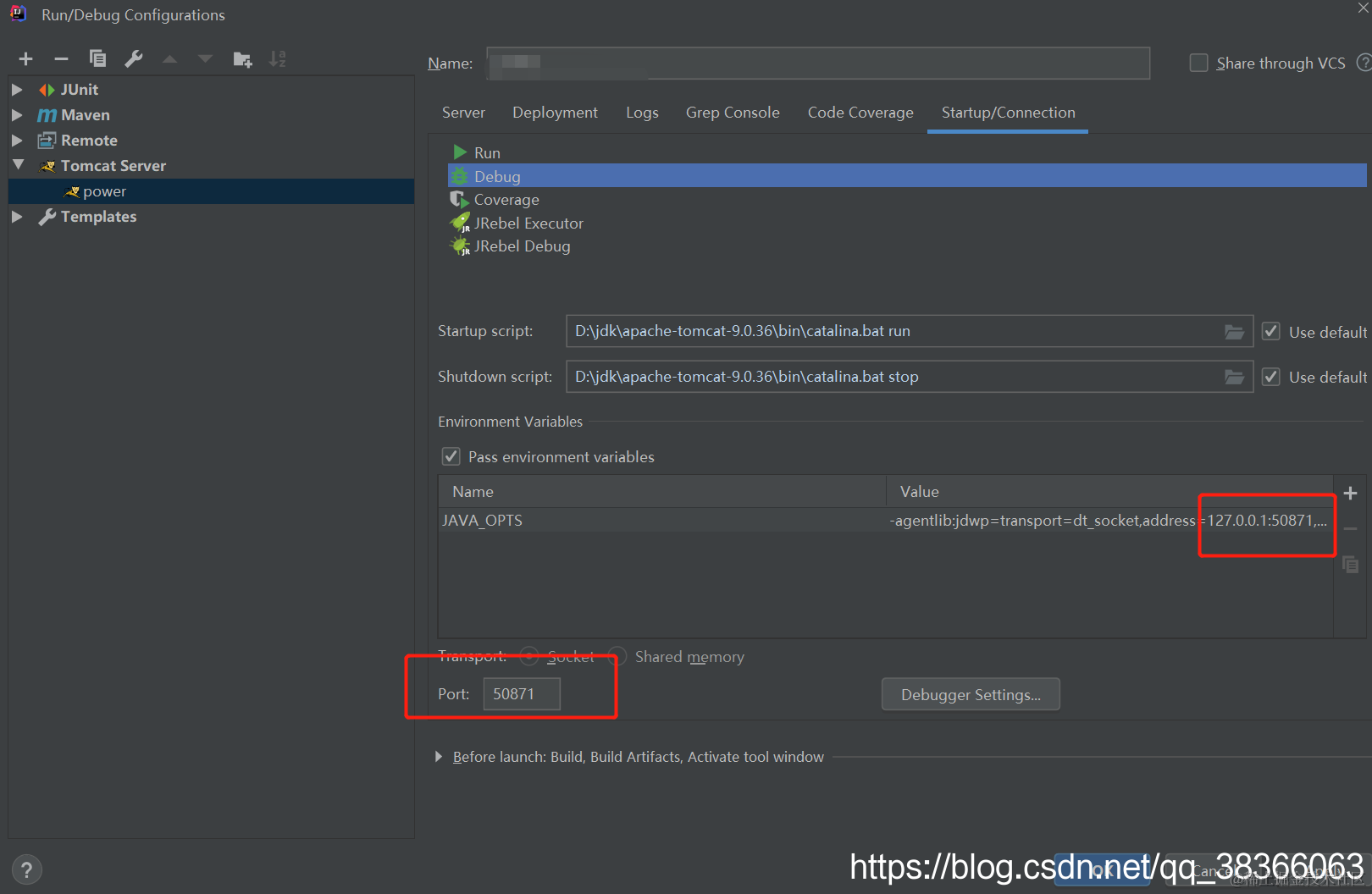
Task: Switch to the Deployment tab
Action: tap(555, 113)
